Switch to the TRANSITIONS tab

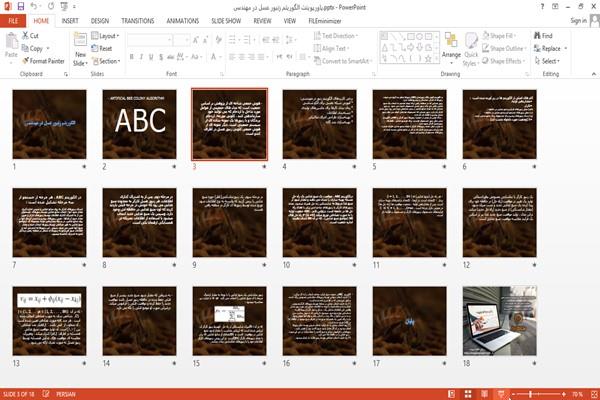click(x=138, y=21)
